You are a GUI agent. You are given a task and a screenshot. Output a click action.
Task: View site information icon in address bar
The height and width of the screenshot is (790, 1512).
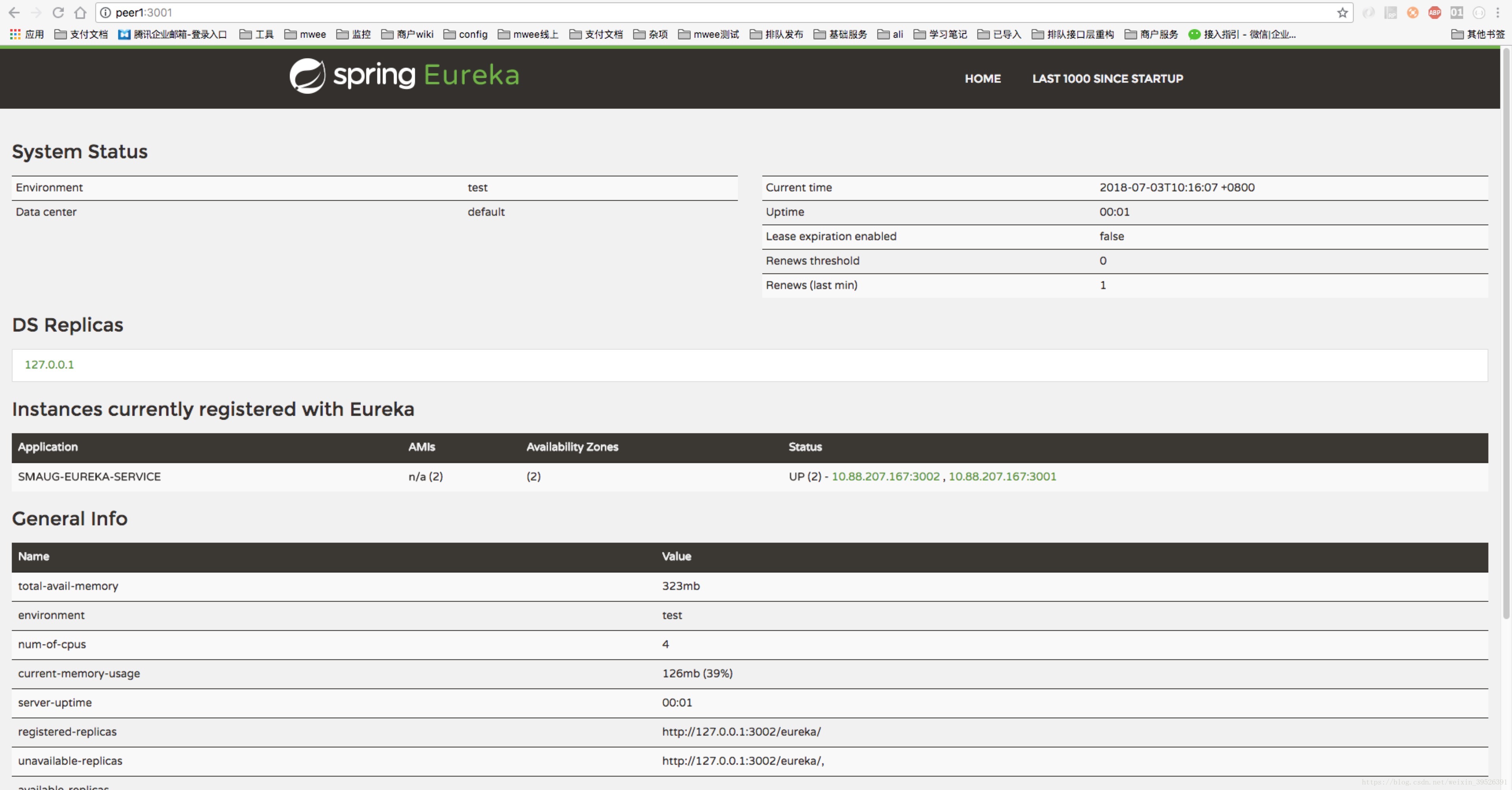[106, 12]
